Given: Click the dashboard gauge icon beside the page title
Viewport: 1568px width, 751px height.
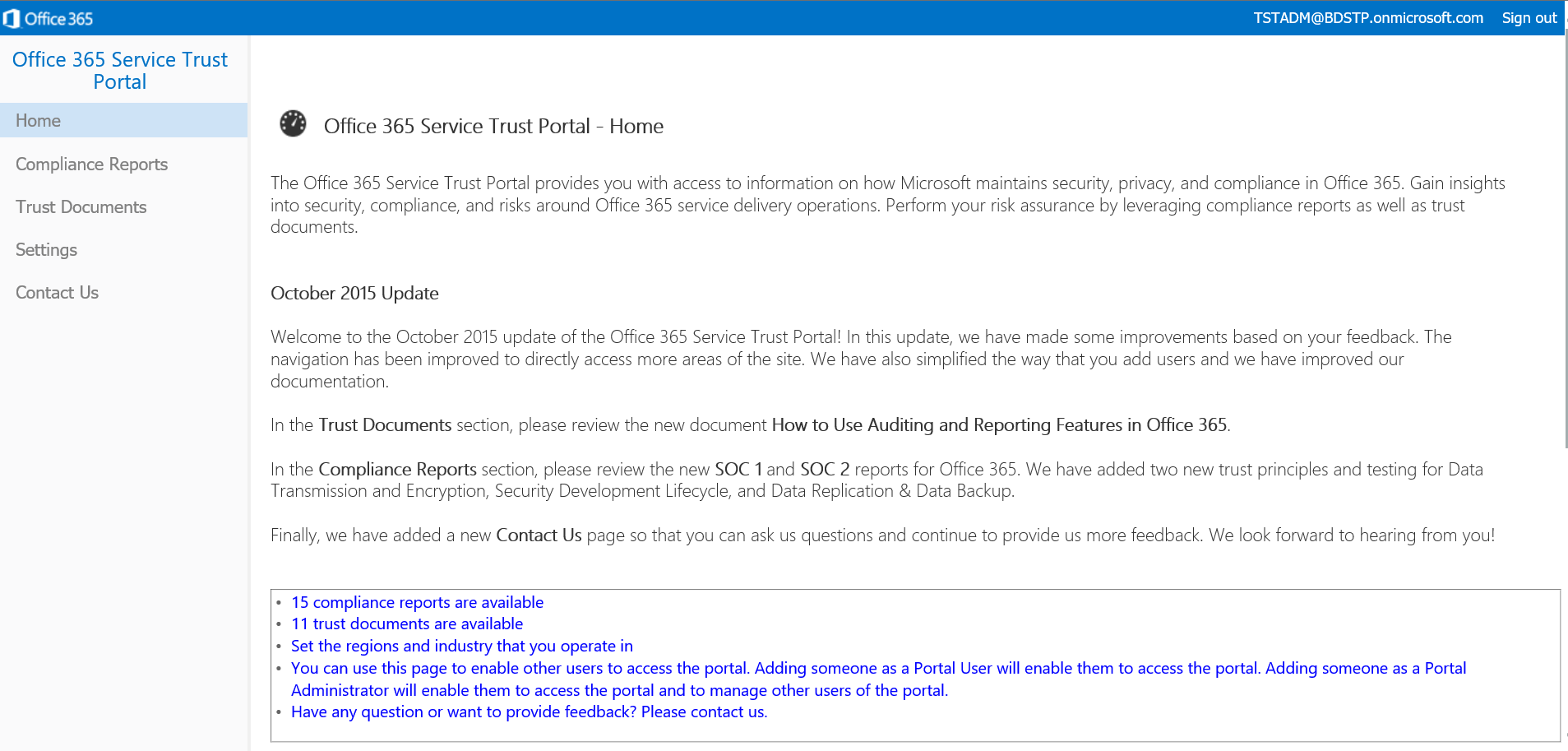Looking at the screenshot, I should [x=292, y=123].
